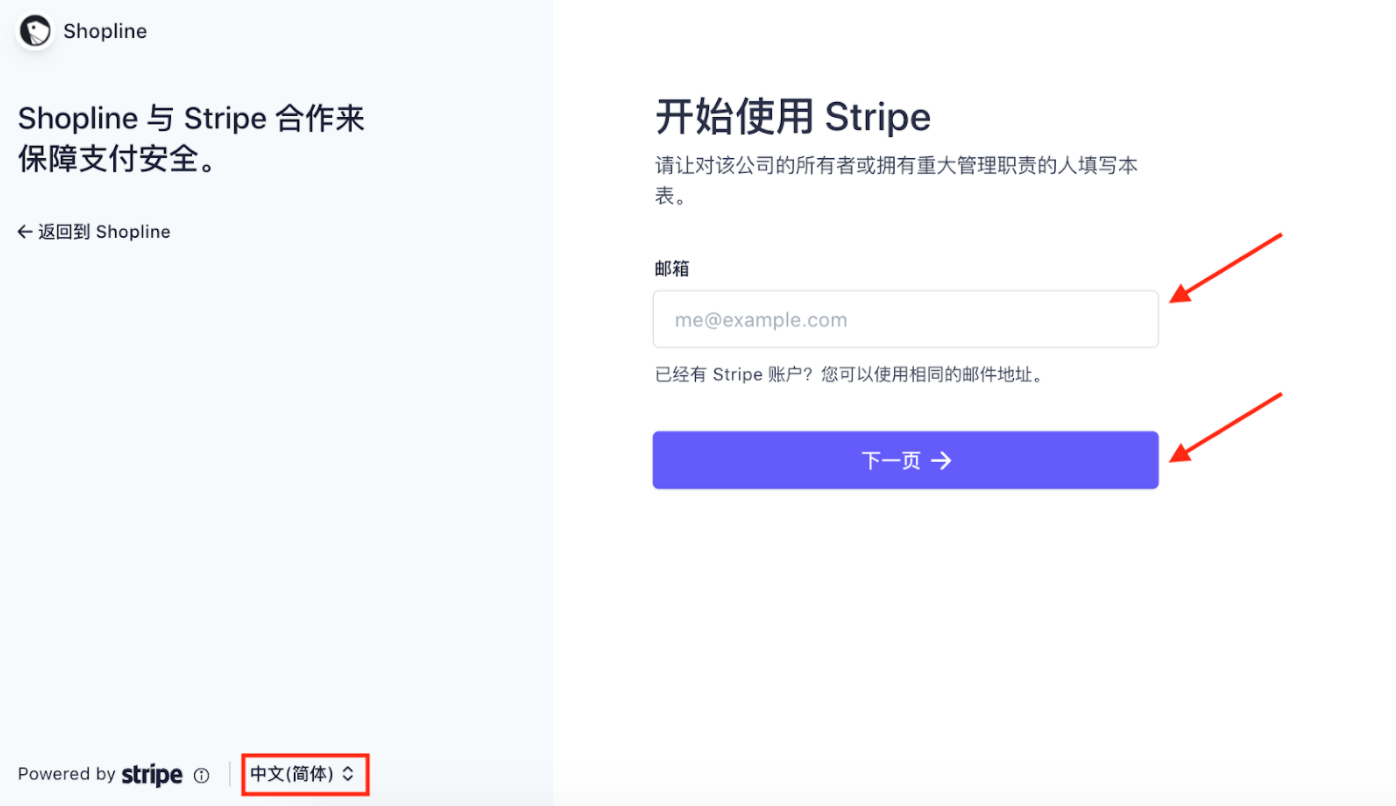
Task: Click the 下一页 button to continue
Action: tap(905, 460)
